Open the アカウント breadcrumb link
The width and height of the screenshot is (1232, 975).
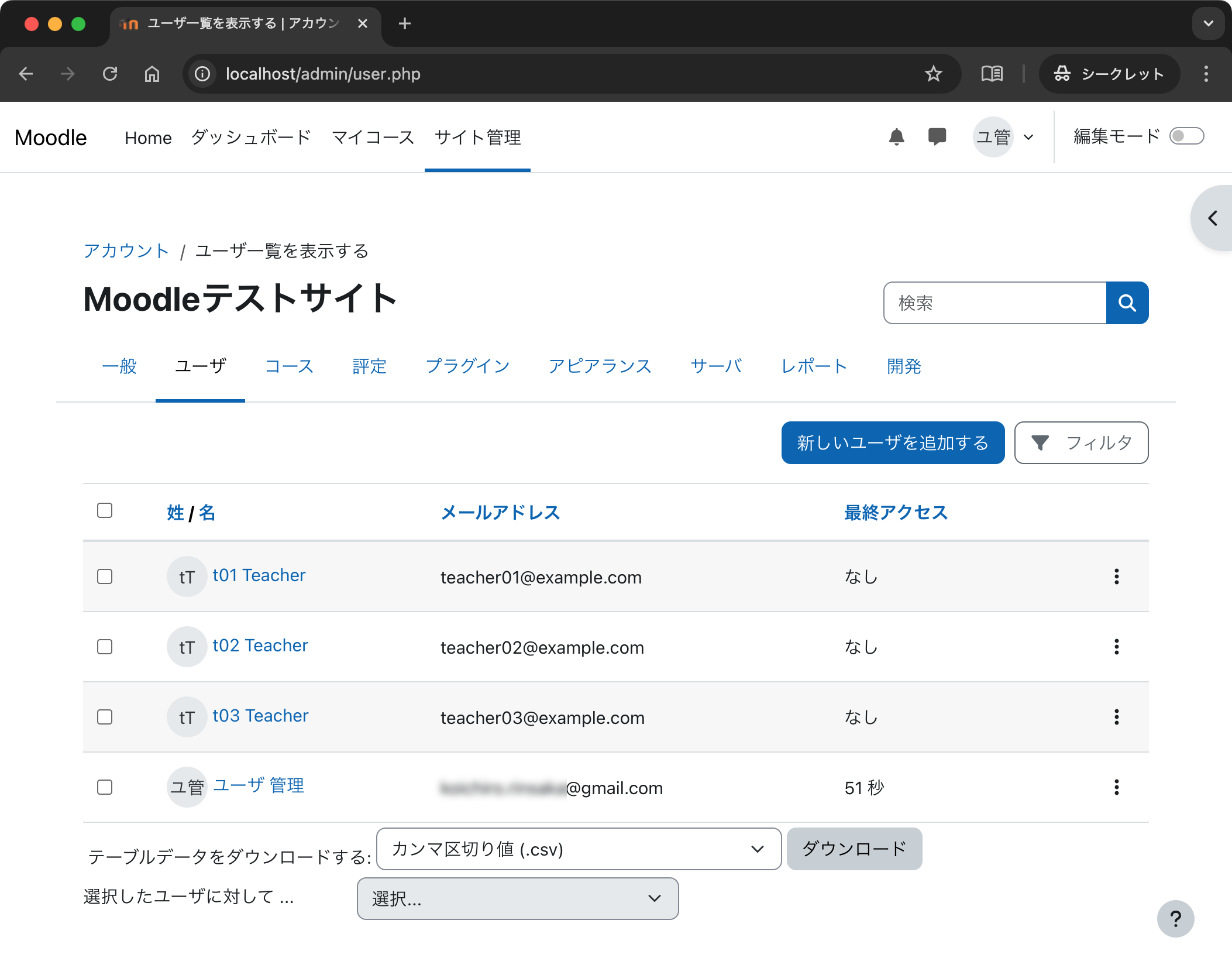coord(126,250)
